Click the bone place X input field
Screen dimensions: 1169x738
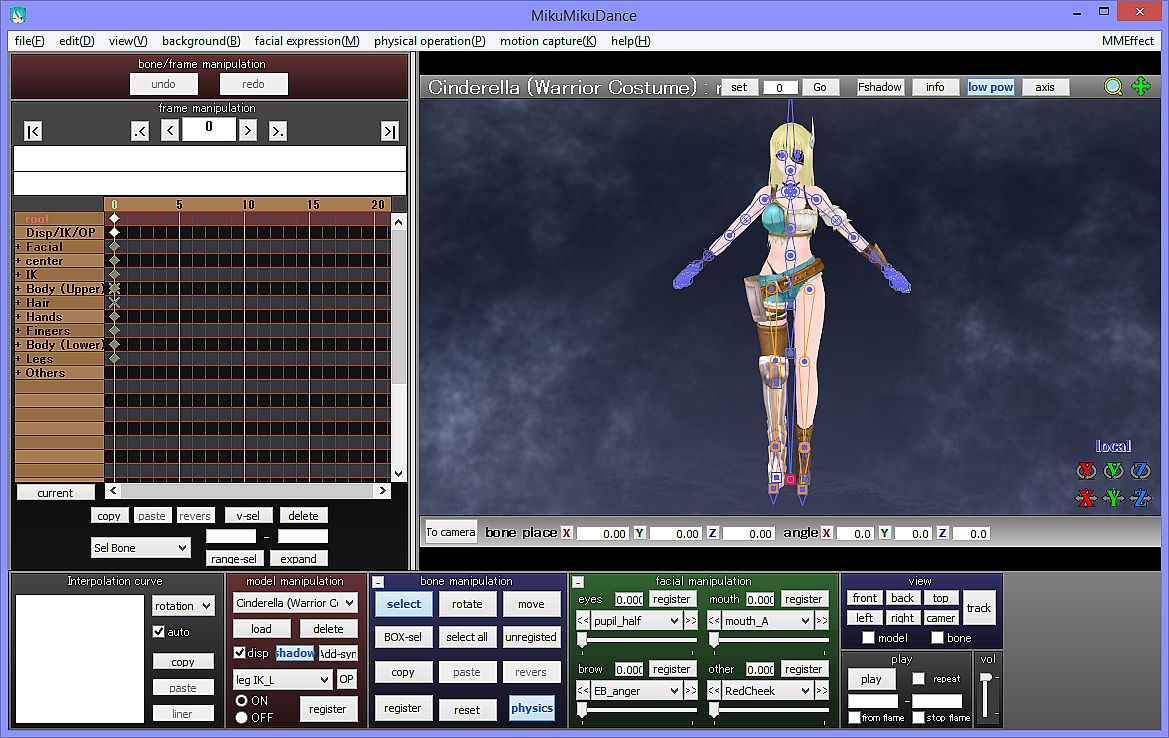click(602, 534)
